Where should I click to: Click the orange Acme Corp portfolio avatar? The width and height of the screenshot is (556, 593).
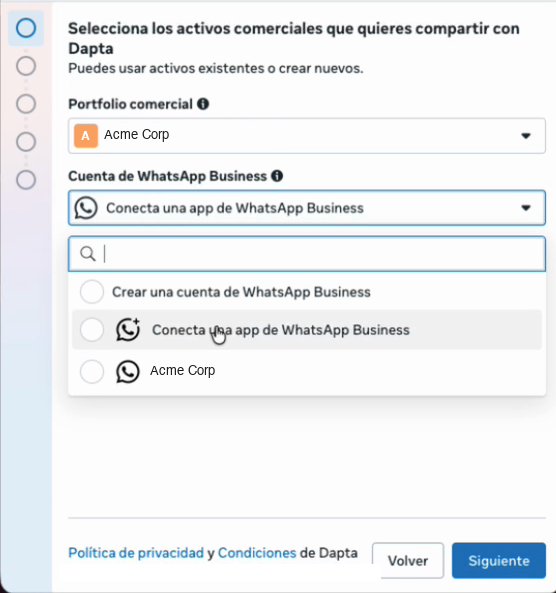coord(86,135)
